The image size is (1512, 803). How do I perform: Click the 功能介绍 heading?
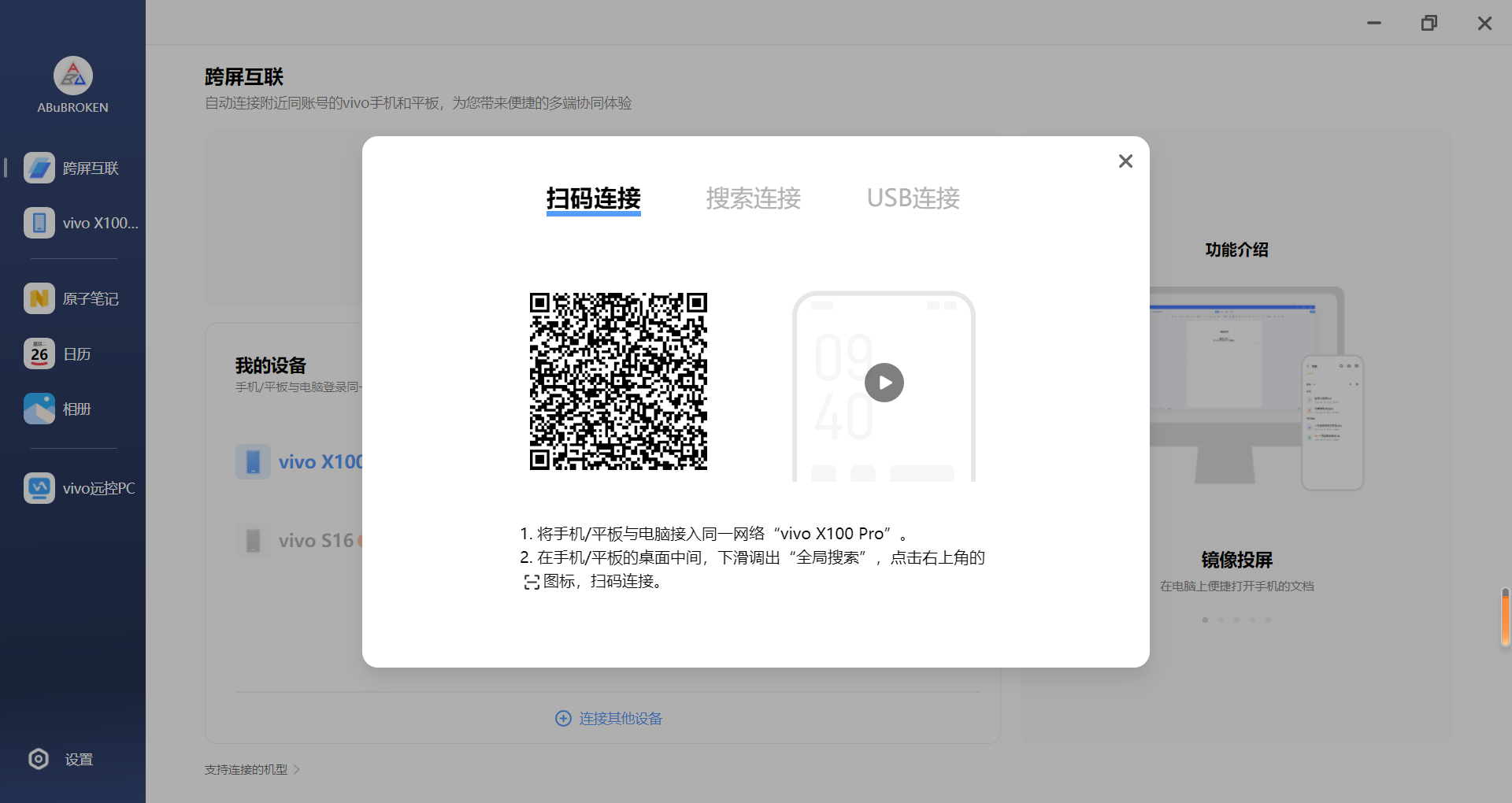click(x=1236, y=250)
